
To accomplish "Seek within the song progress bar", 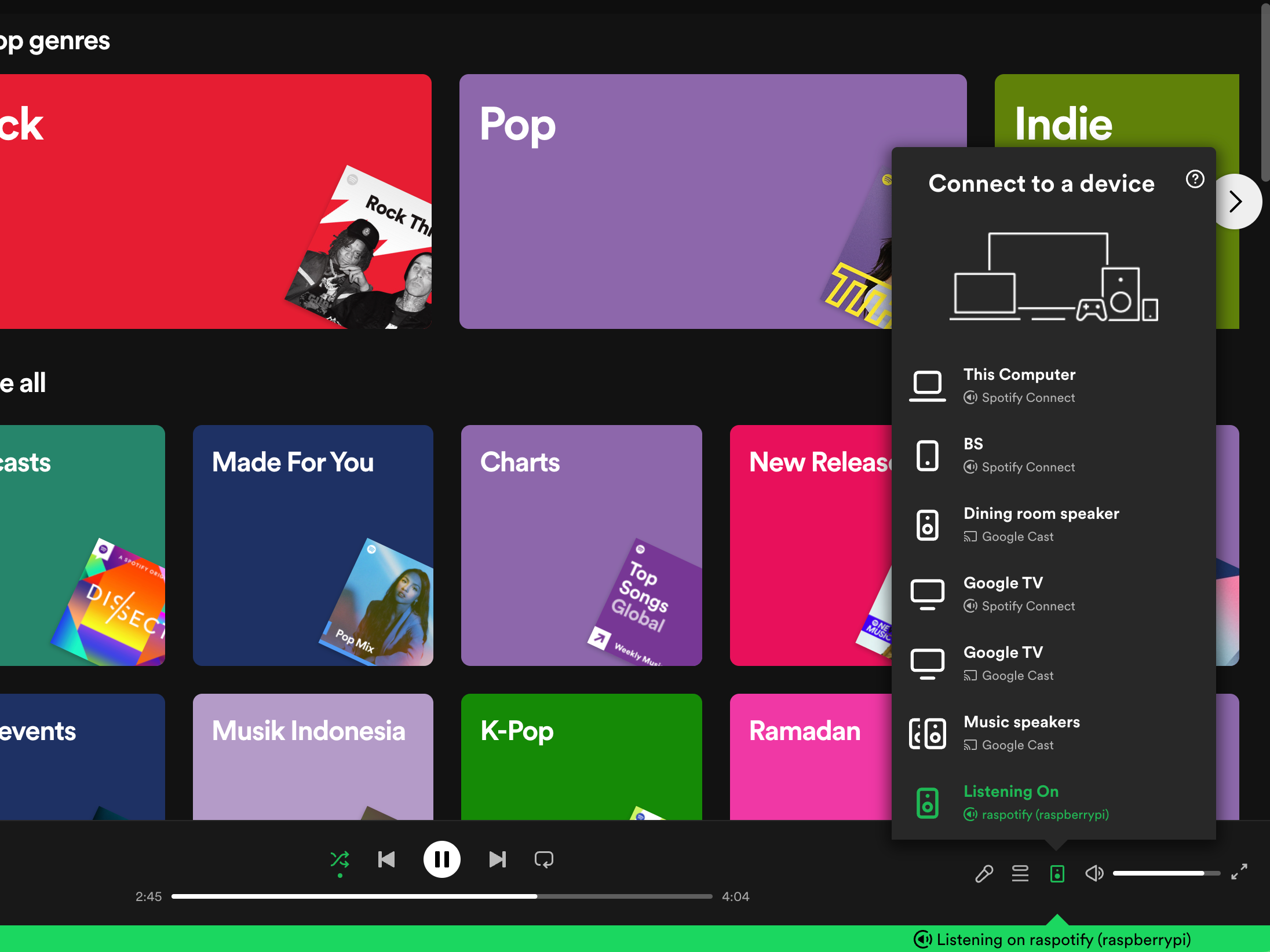I will [x=441, y=896].
